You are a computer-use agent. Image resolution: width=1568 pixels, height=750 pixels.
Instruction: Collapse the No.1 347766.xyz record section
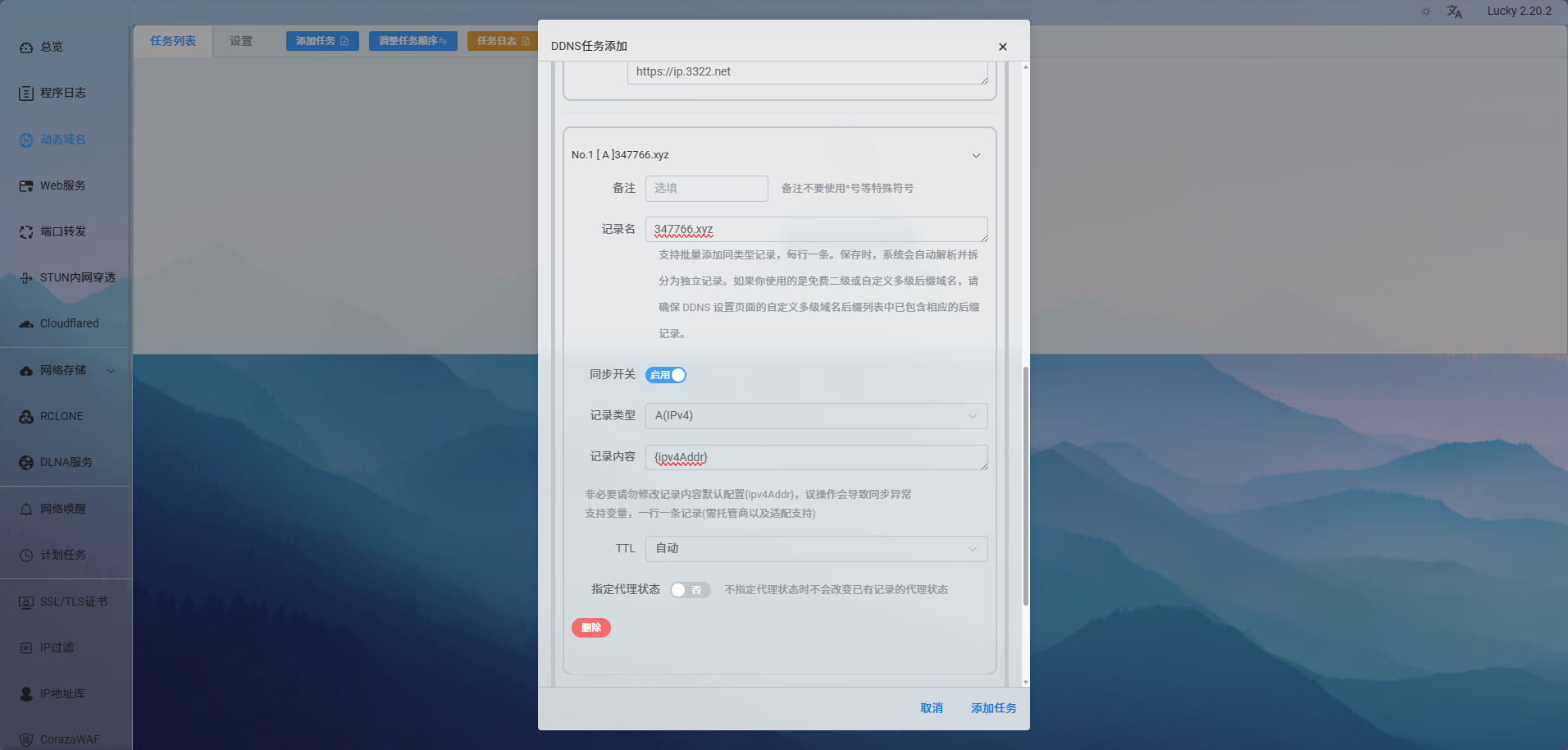click(x=976, y=155)
